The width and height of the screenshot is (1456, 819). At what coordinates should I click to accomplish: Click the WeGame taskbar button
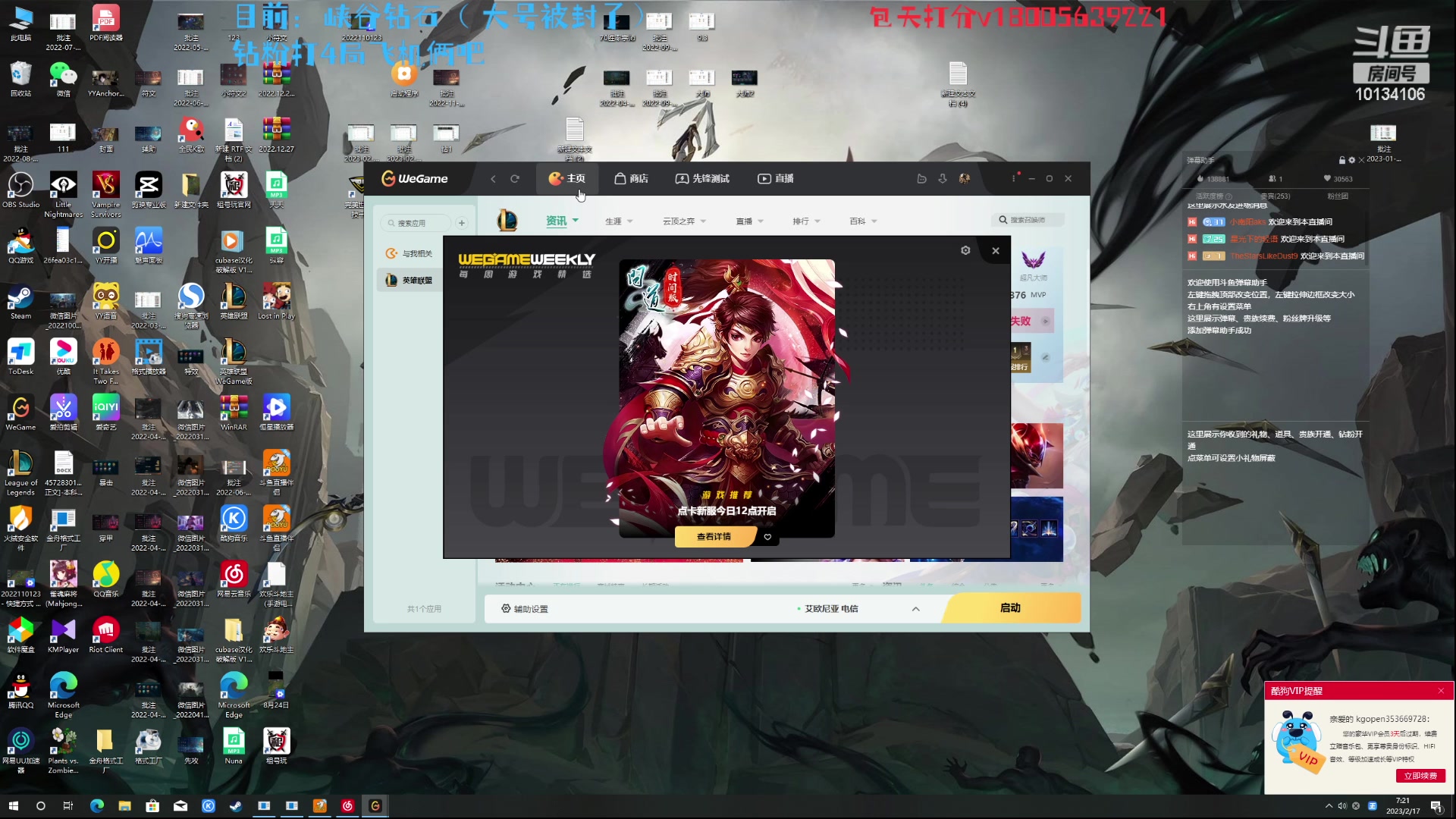[x=375, y=806]
